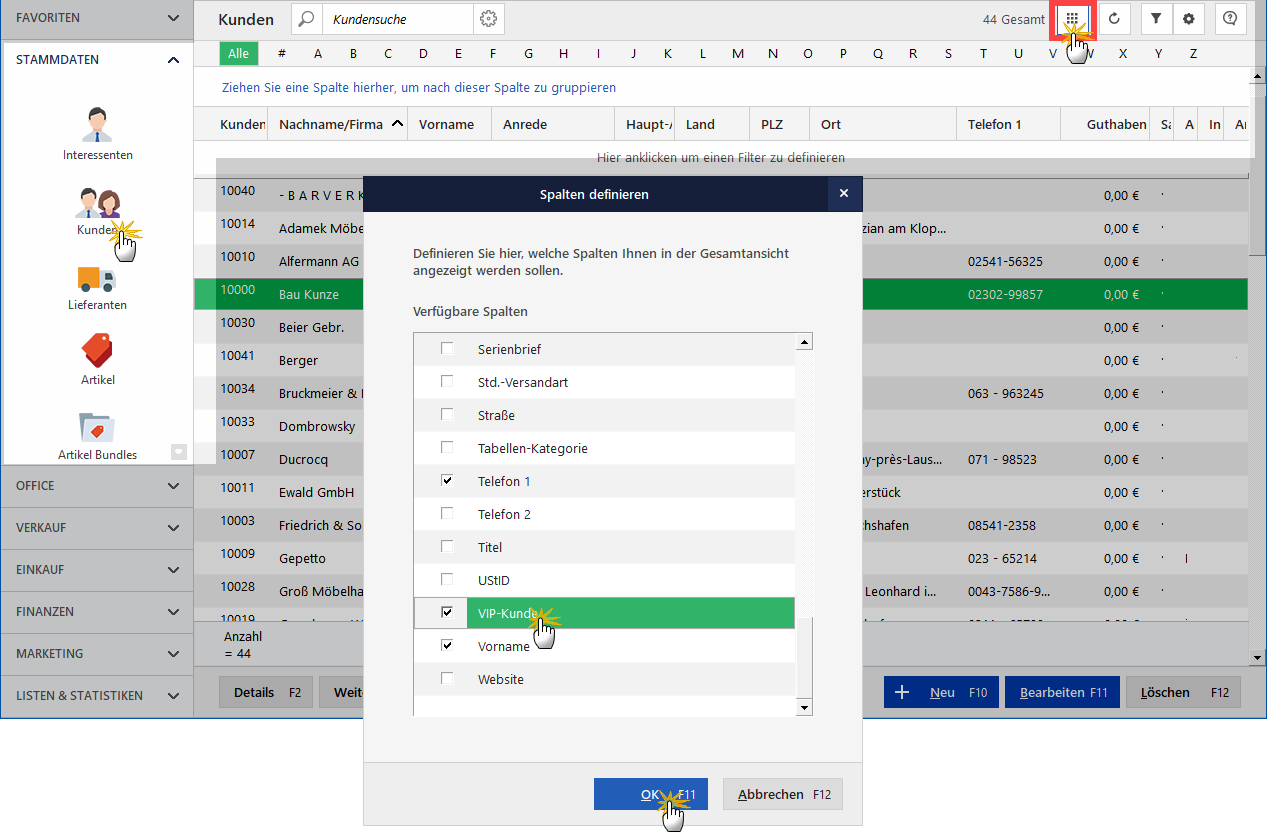This screenshot has width=1267, height=834.
Task: Confirm dialog with OK button
Action: pyautogui.click(x=651, y=794)
